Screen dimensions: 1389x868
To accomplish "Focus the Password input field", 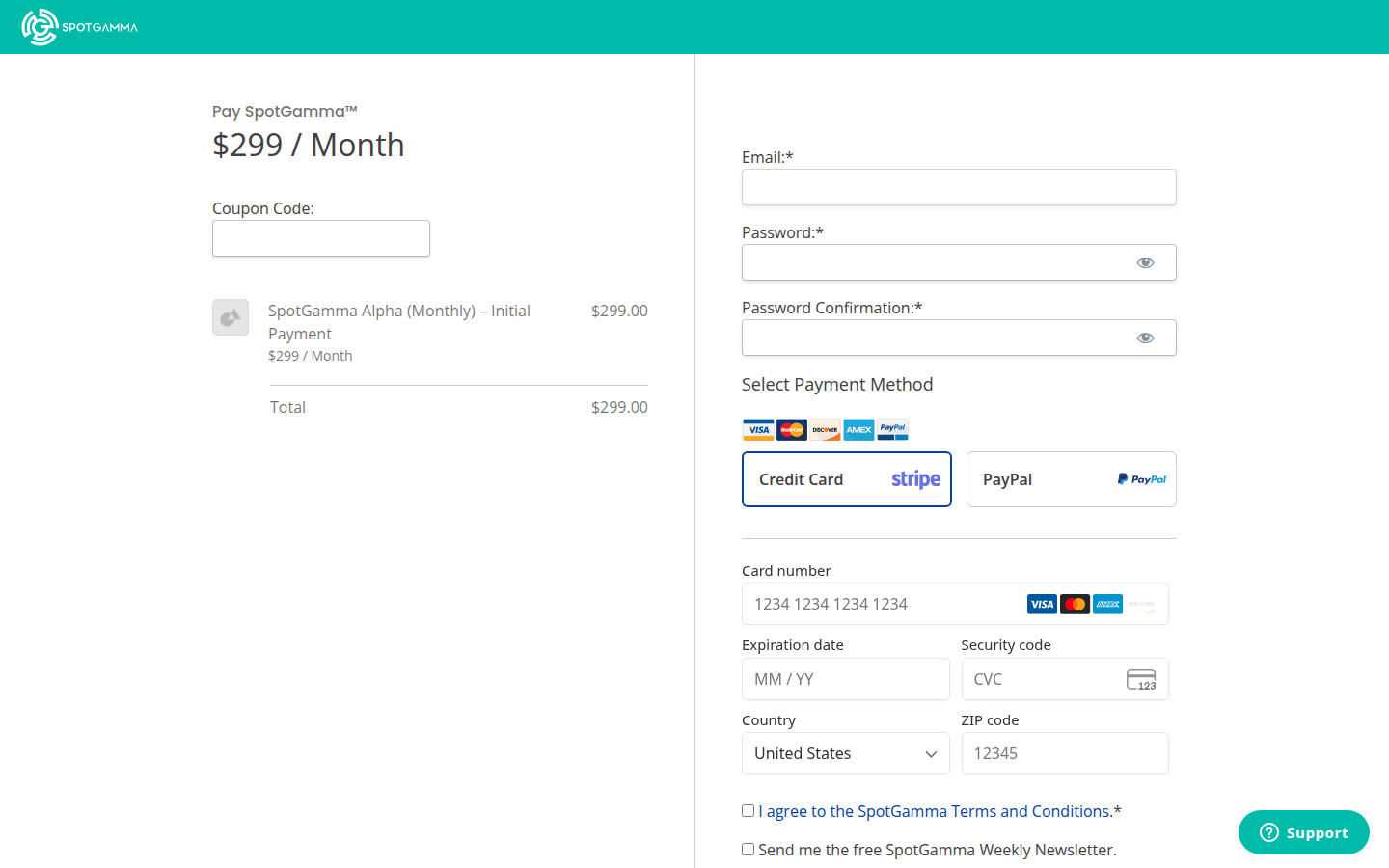I will click(959, 262).
